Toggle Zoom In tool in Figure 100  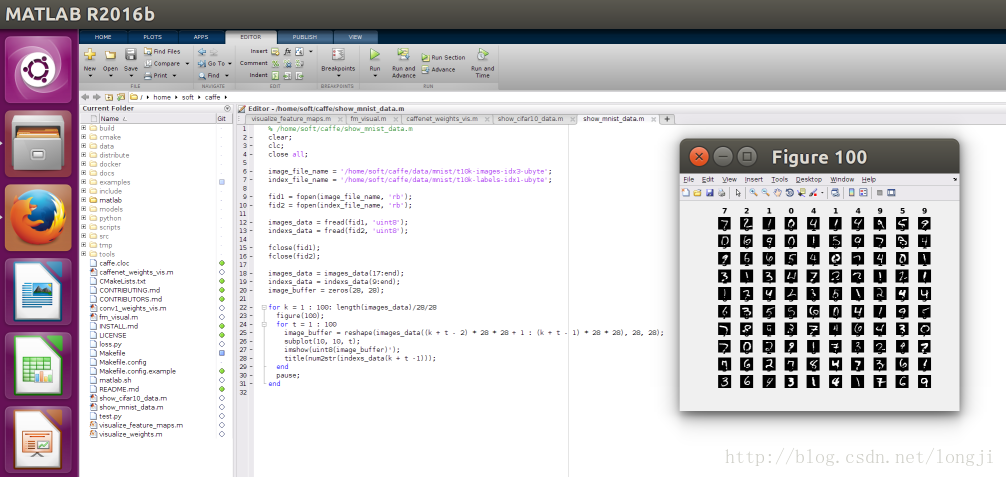click(x=753, y=192)
